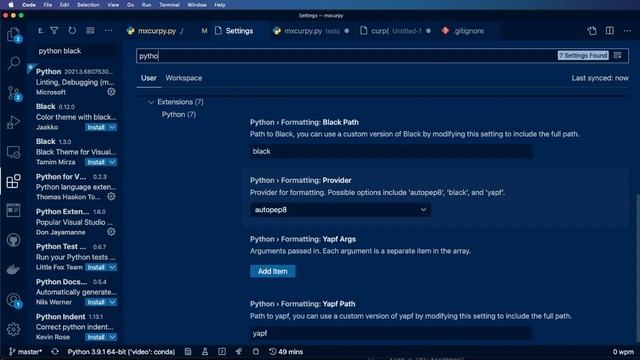Open install options arrow for Python Docstring extension

coord(112,302)
